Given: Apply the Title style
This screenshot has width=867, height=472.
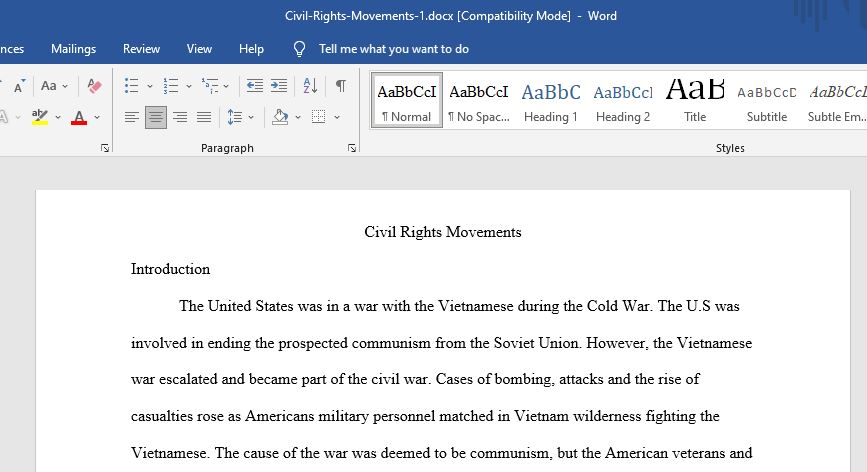Looking at the screenshot, I should click(x=694, y=101).
